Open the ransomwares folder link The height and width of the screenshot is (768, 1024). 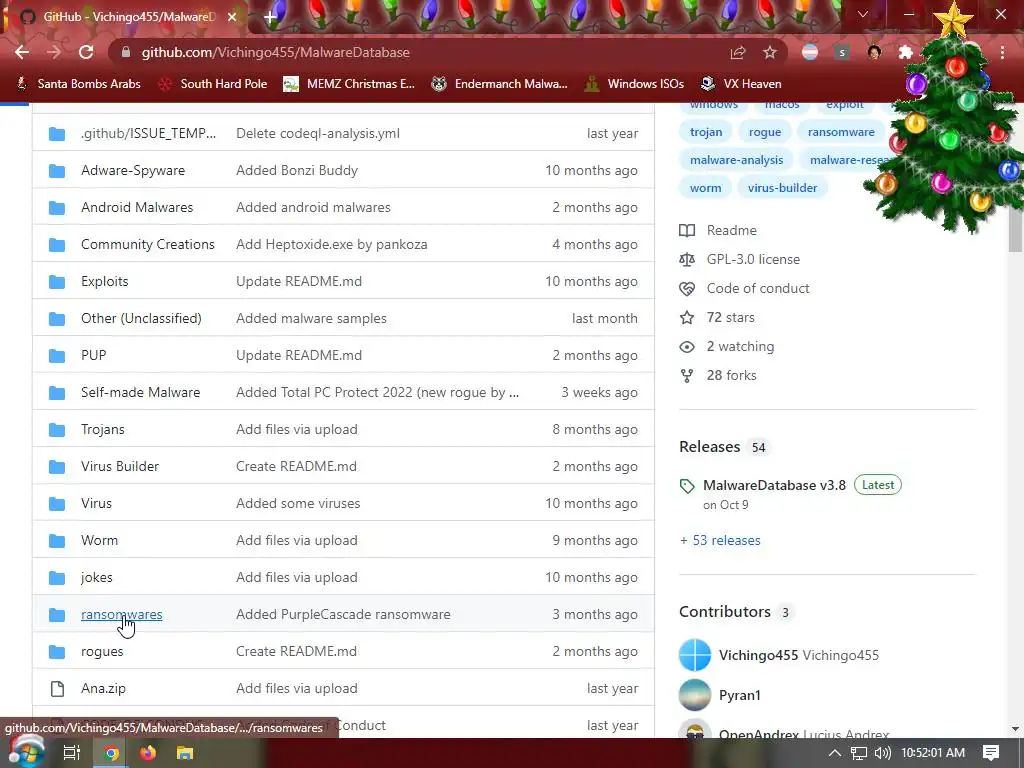tap(121, 615)
